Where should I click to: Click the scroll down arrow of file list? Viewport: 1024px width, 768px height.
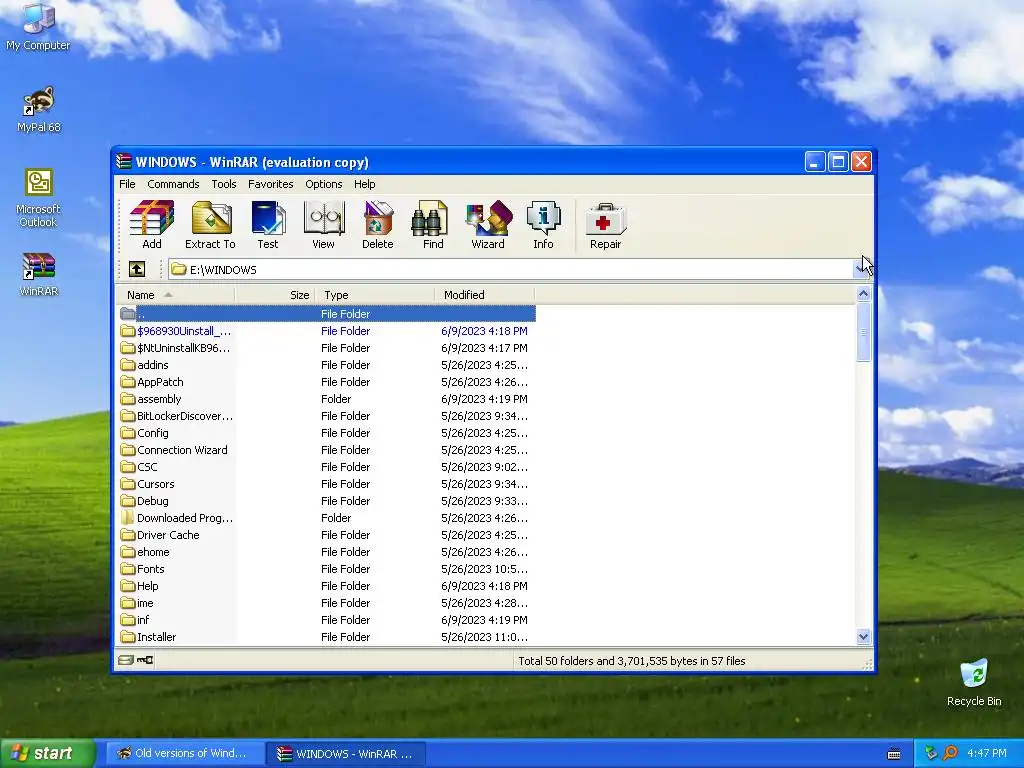click(x=863, y=637)
